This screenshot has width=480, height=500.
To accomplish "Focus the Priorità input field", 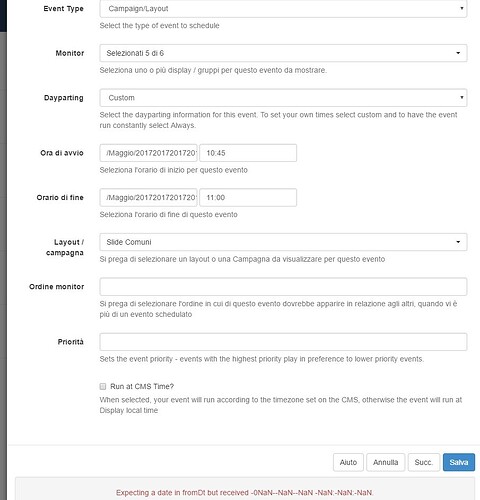I will click(283, 342).
